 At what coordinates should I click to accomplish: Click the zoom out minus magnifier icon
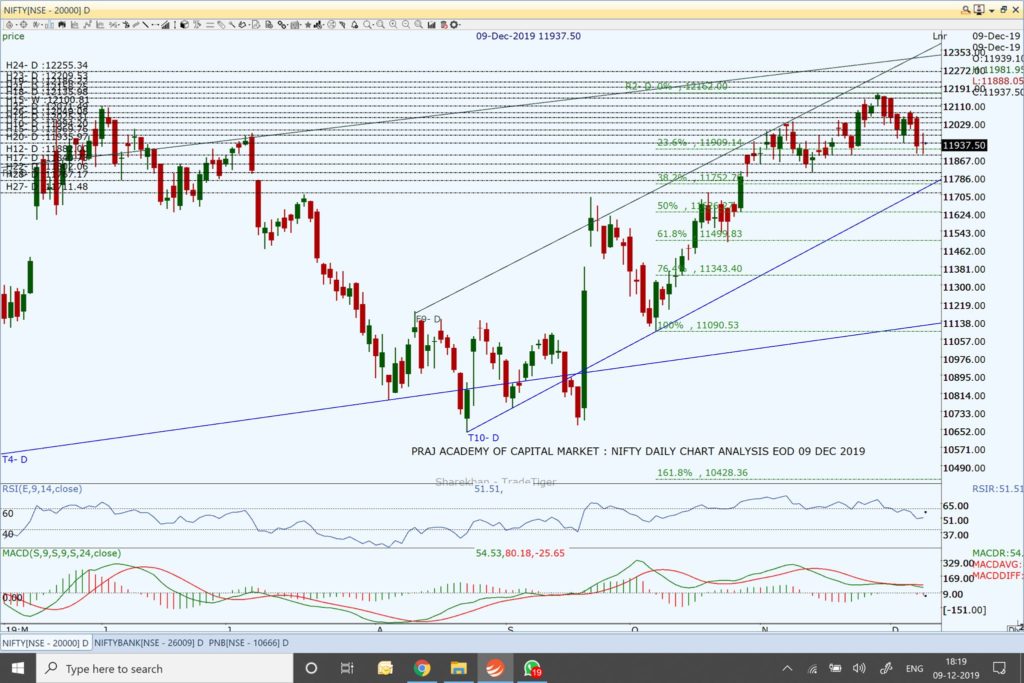pos(406,25)
